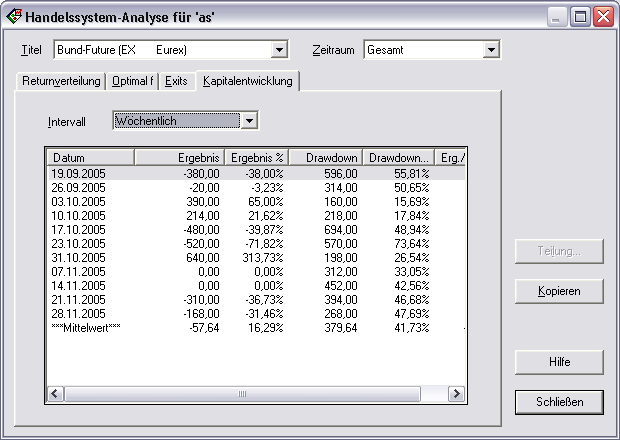Sort by the Datum column header
620x440 pixels.
point(91,158)
